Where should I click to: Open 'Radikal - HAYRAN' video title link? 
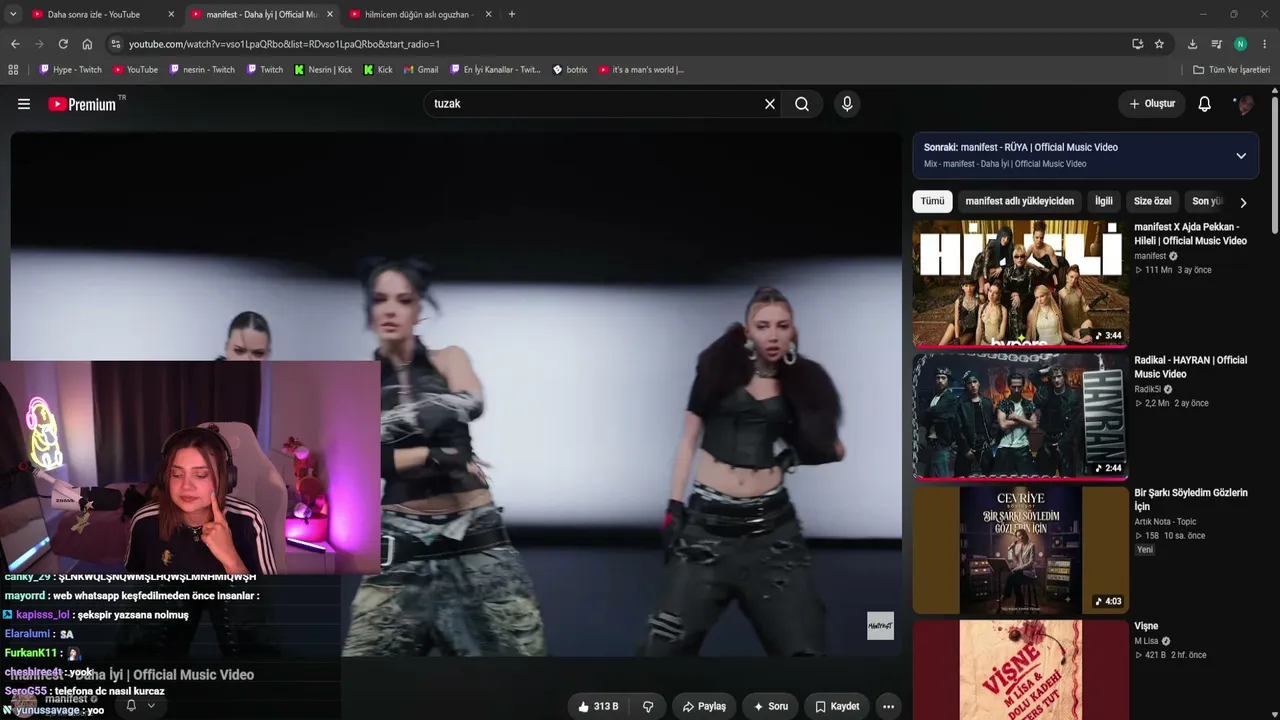click(1190, 367)
